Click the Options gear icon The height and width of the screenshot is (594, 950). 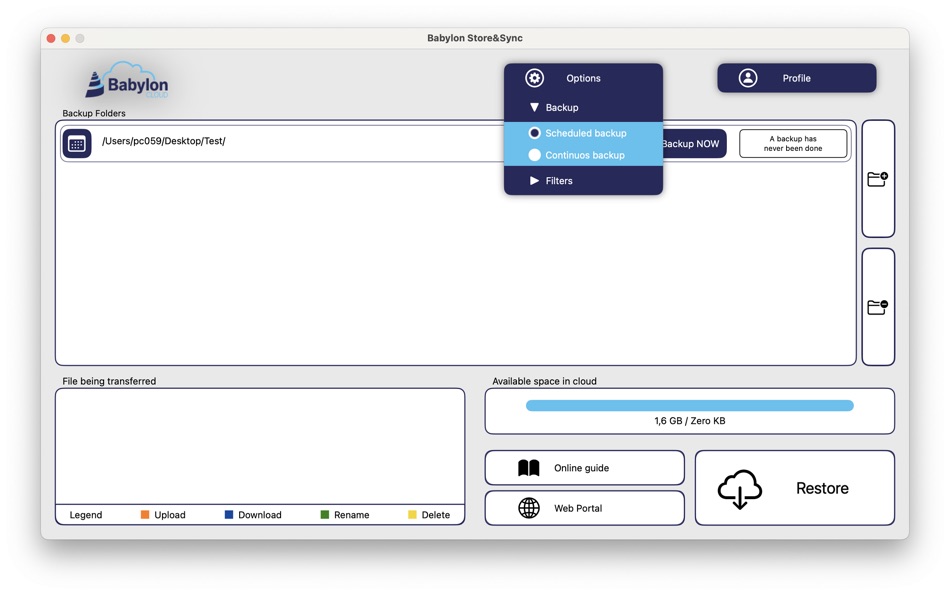534,78
